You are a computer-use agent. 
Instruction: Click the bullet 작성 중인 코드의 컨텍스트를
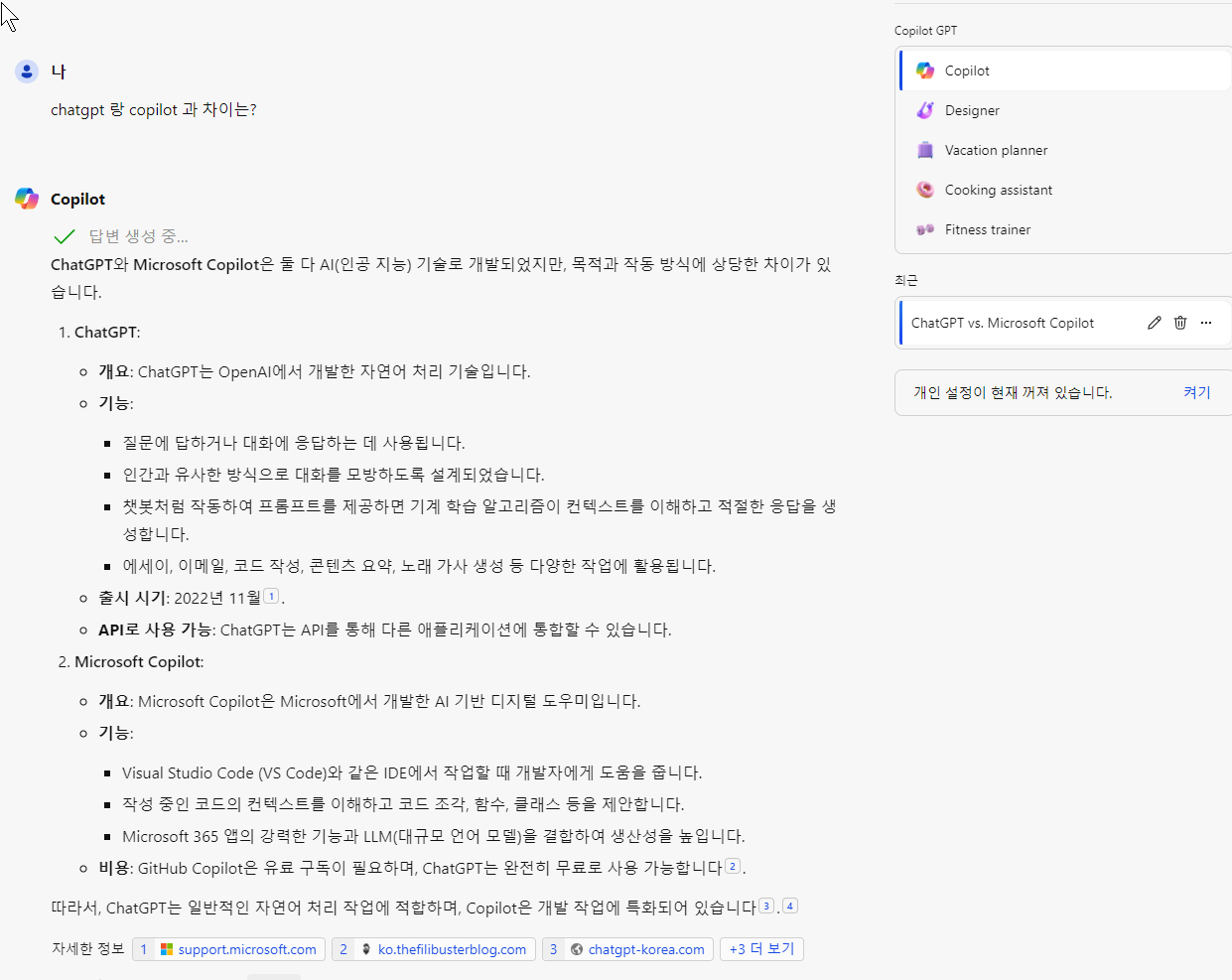point(403,804)
